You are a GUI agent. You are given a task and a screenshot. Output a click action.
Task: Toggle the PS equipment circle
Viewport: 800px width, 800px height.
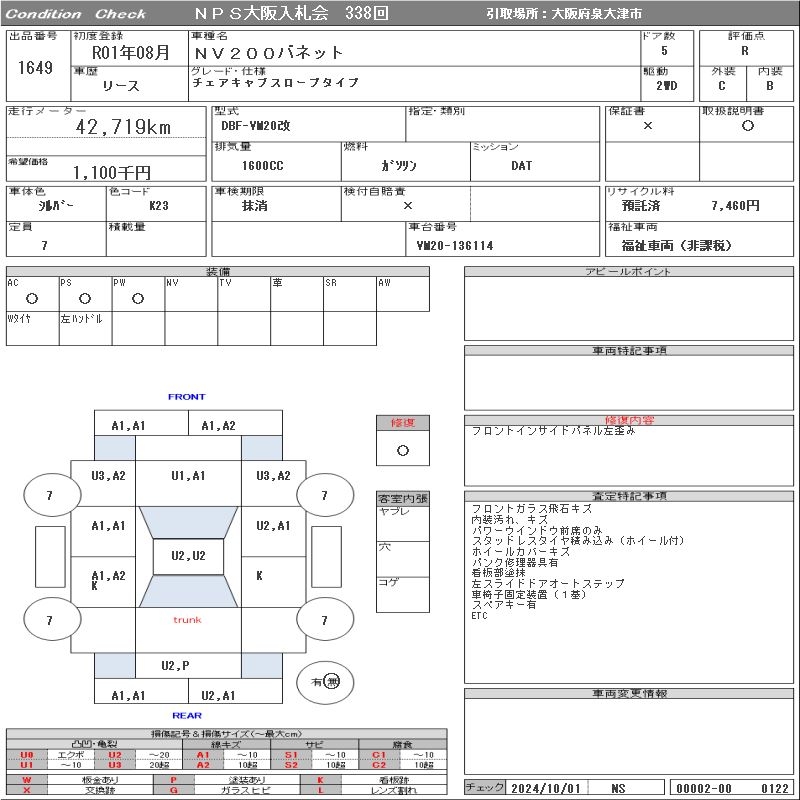tap(85, 298)
